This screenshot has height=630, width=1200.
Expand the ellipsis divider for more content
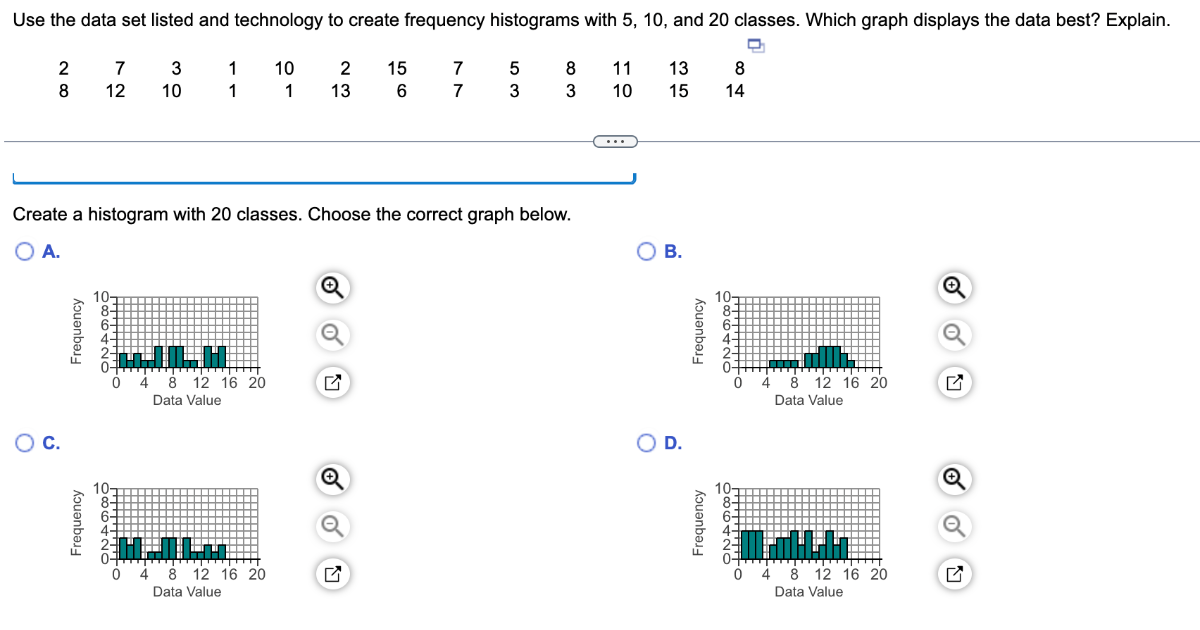(616, 141)
